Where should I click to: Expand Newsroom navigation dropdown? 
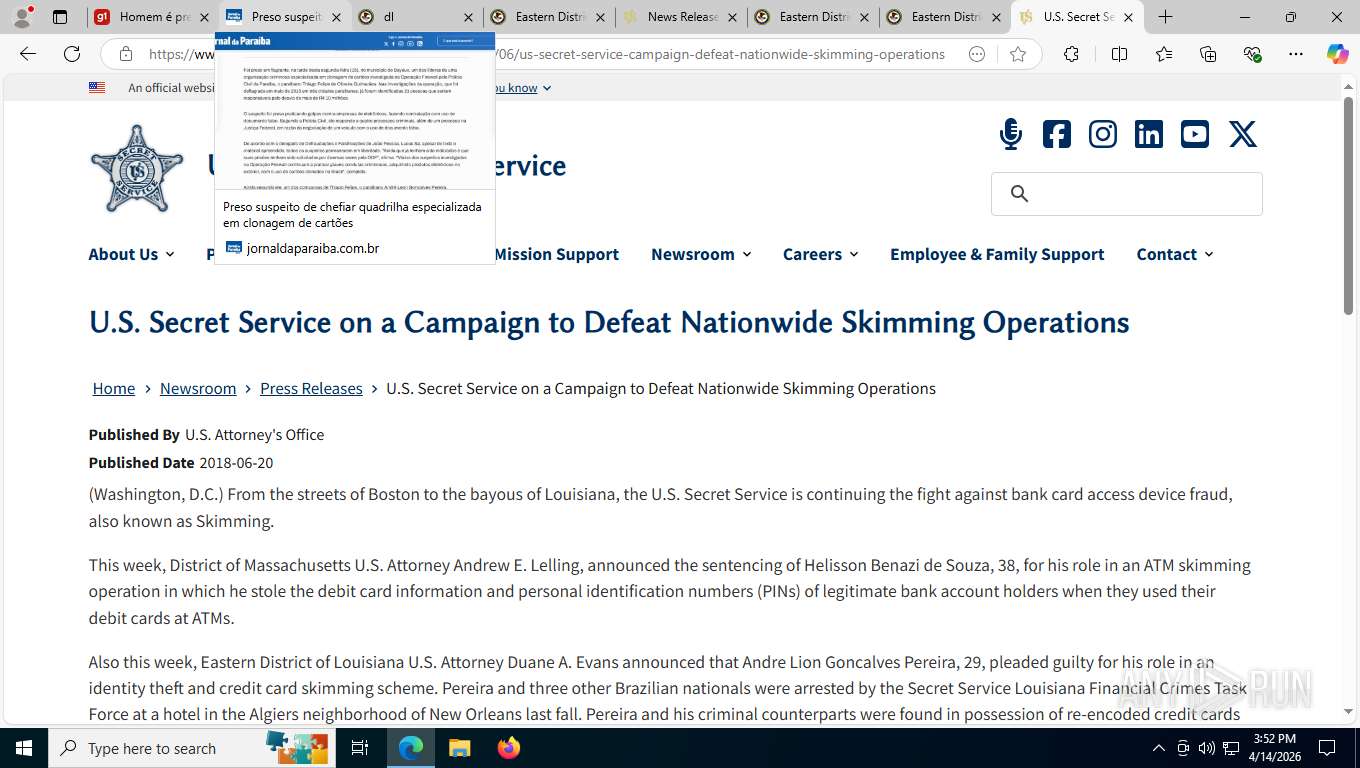(x=701, y=254)
